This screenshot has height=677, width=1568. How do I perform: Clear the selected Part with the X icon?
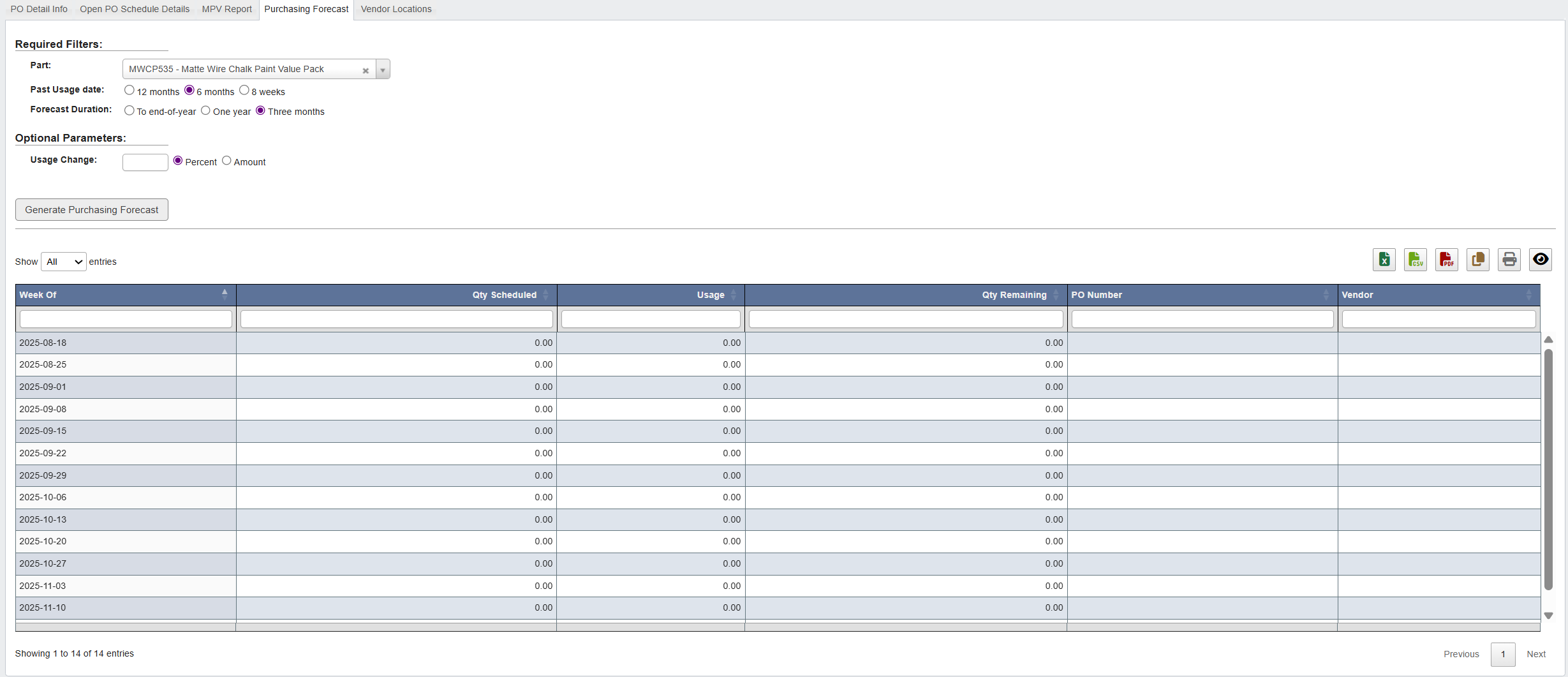tap(366, 71)
